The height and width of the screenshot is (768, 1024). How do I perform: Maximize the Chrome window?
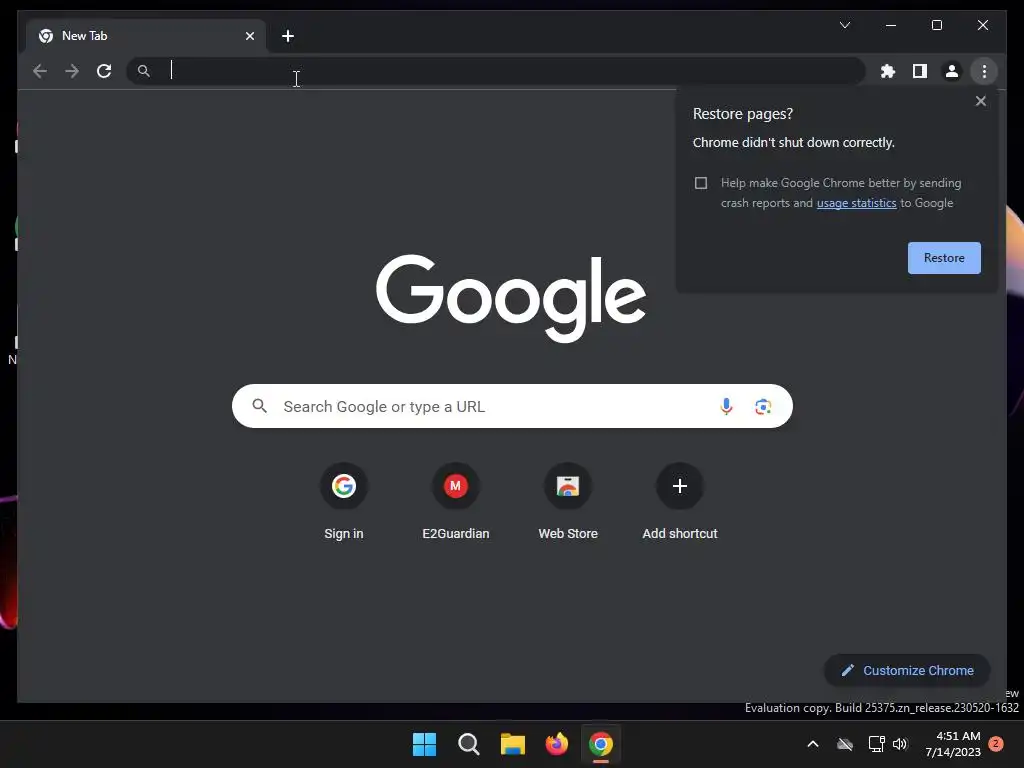pyautogui.click(x=936, y=25)
